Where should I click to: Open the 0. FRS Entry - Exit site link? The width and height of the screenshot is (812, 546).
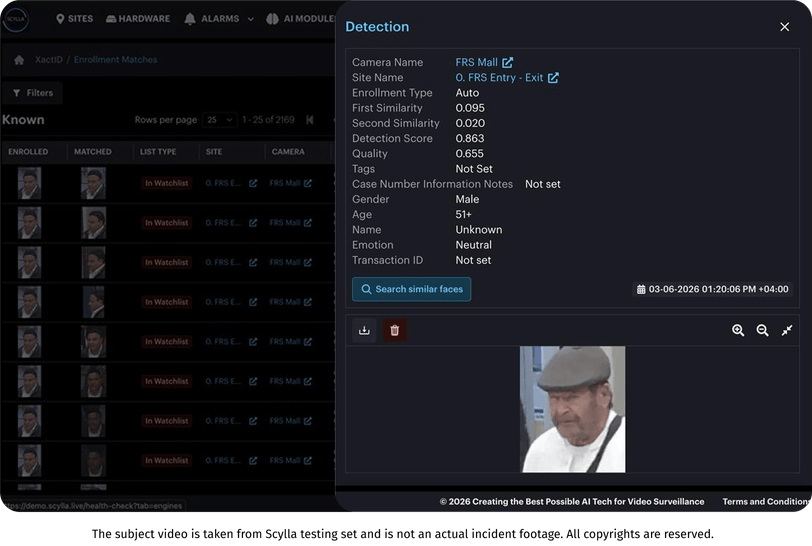(499, 78)
